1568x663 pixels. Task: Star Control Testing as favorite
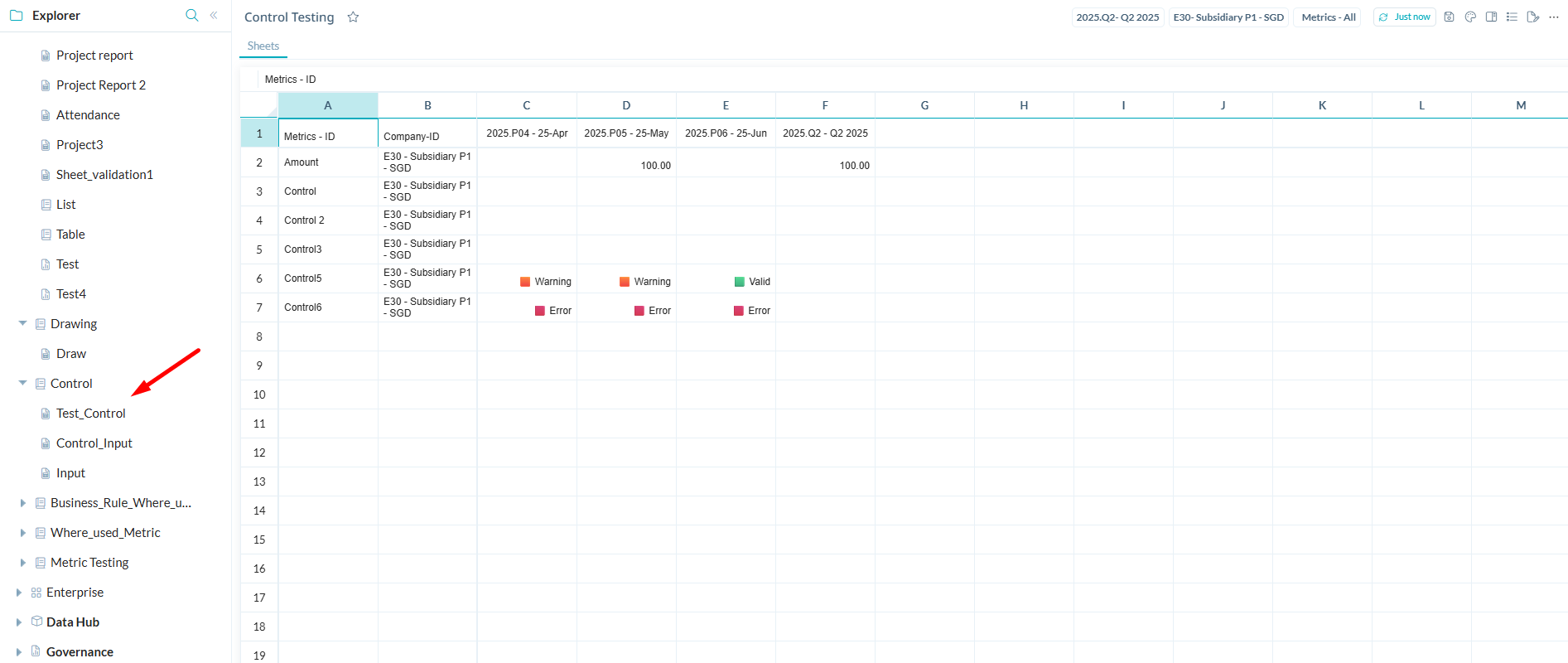pyautogui.click(x=353, y=17)
